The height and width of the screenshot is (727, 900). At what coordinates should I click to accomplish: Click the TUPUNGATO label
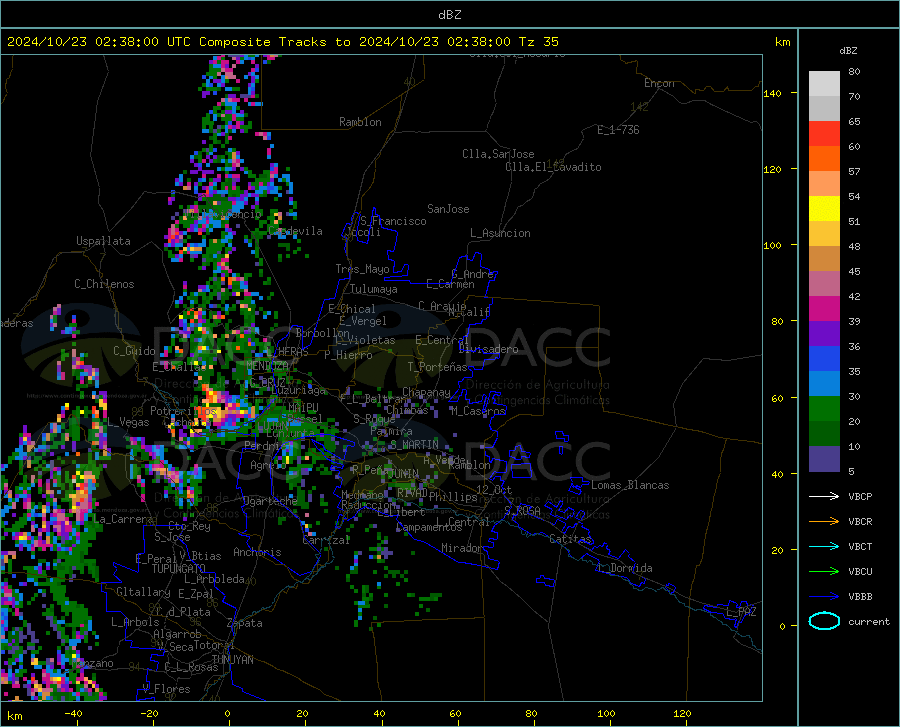179,569
